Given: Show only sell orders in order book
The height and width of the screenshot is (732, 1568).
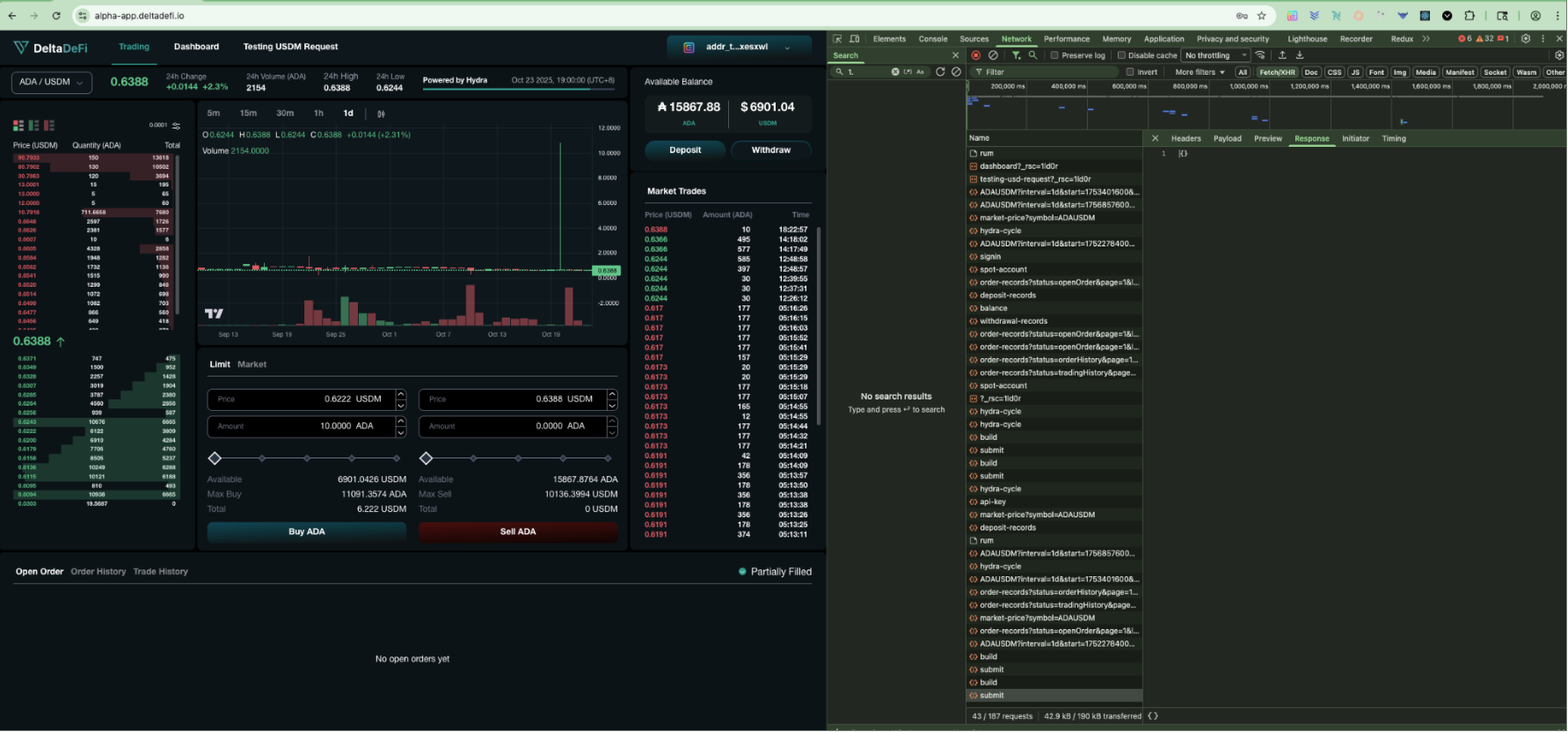Looking at the screenshot, I should click(49, 126).
